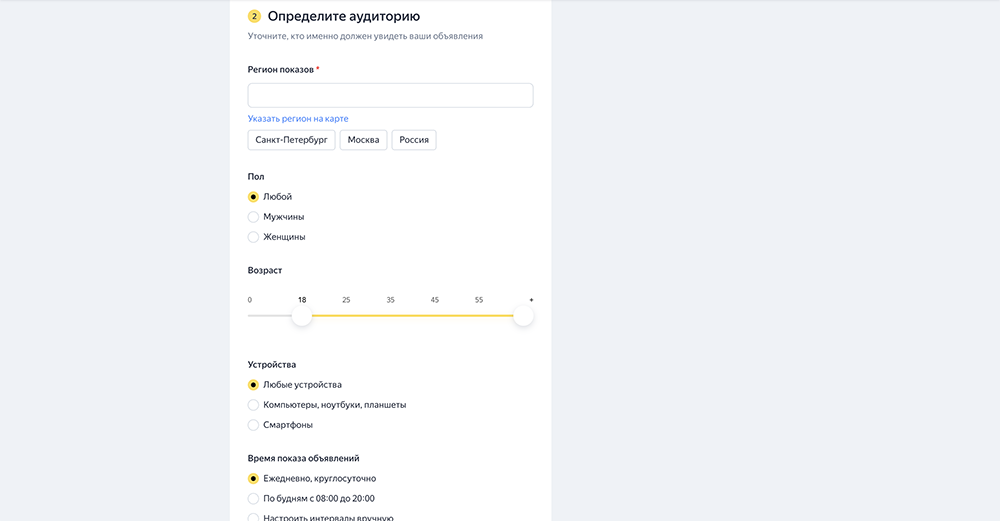Viewport: 1000px width, 521px height.
Task: Select Настроить интервалы вручную option
Action: (x=254, y=517)
